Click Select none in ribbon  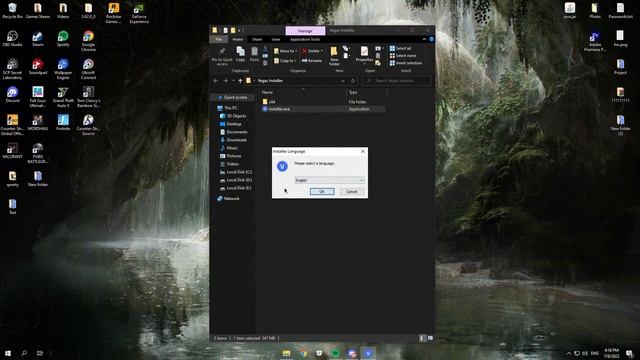(403, 56)
